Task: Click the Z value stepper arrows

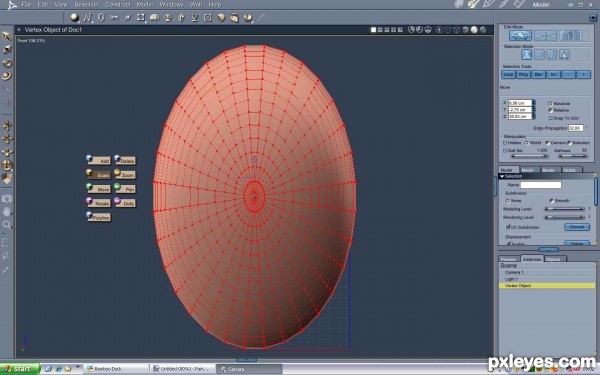Action: pos(534,116)
